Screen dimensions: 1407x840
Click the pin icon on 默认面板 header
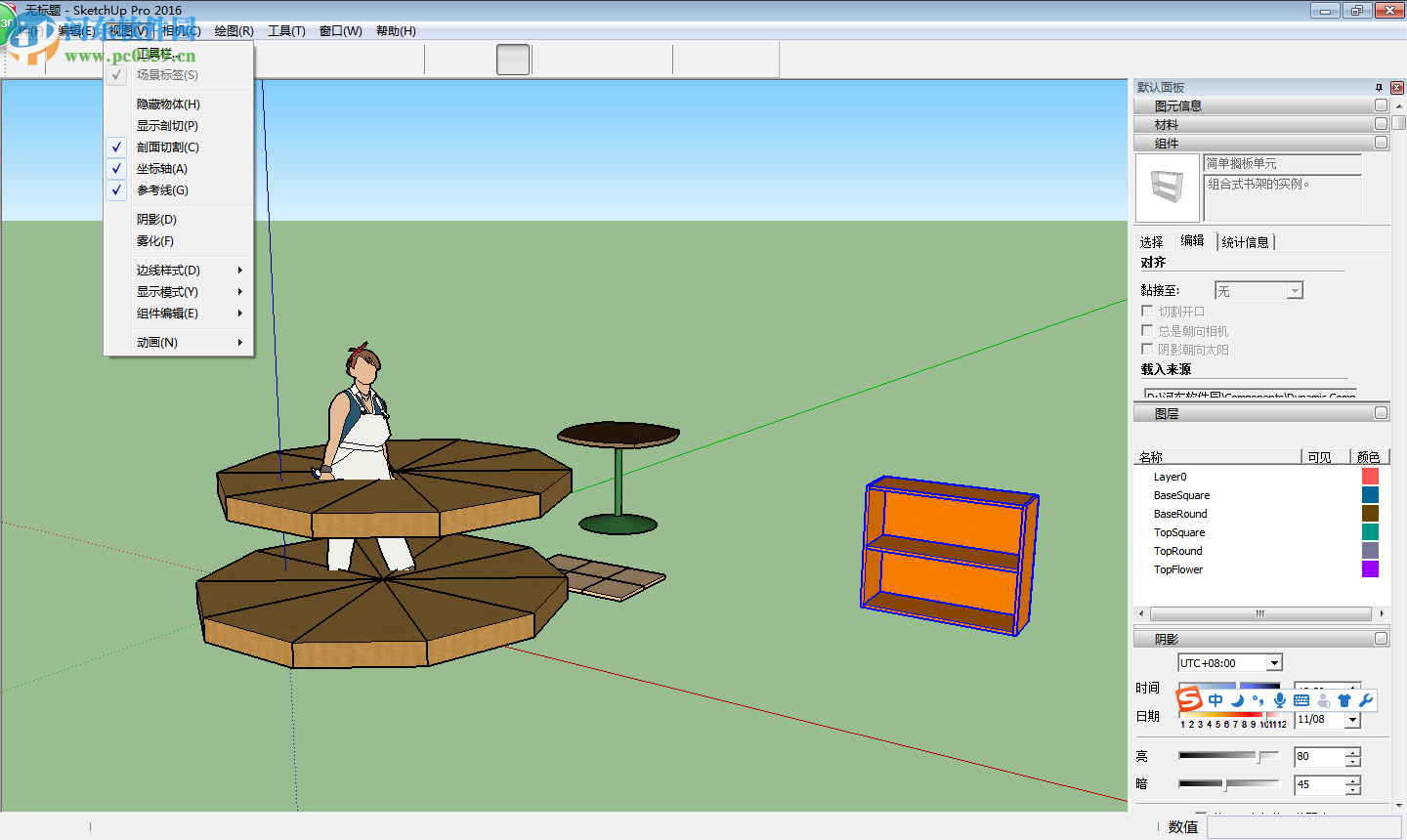[1381, 87]
